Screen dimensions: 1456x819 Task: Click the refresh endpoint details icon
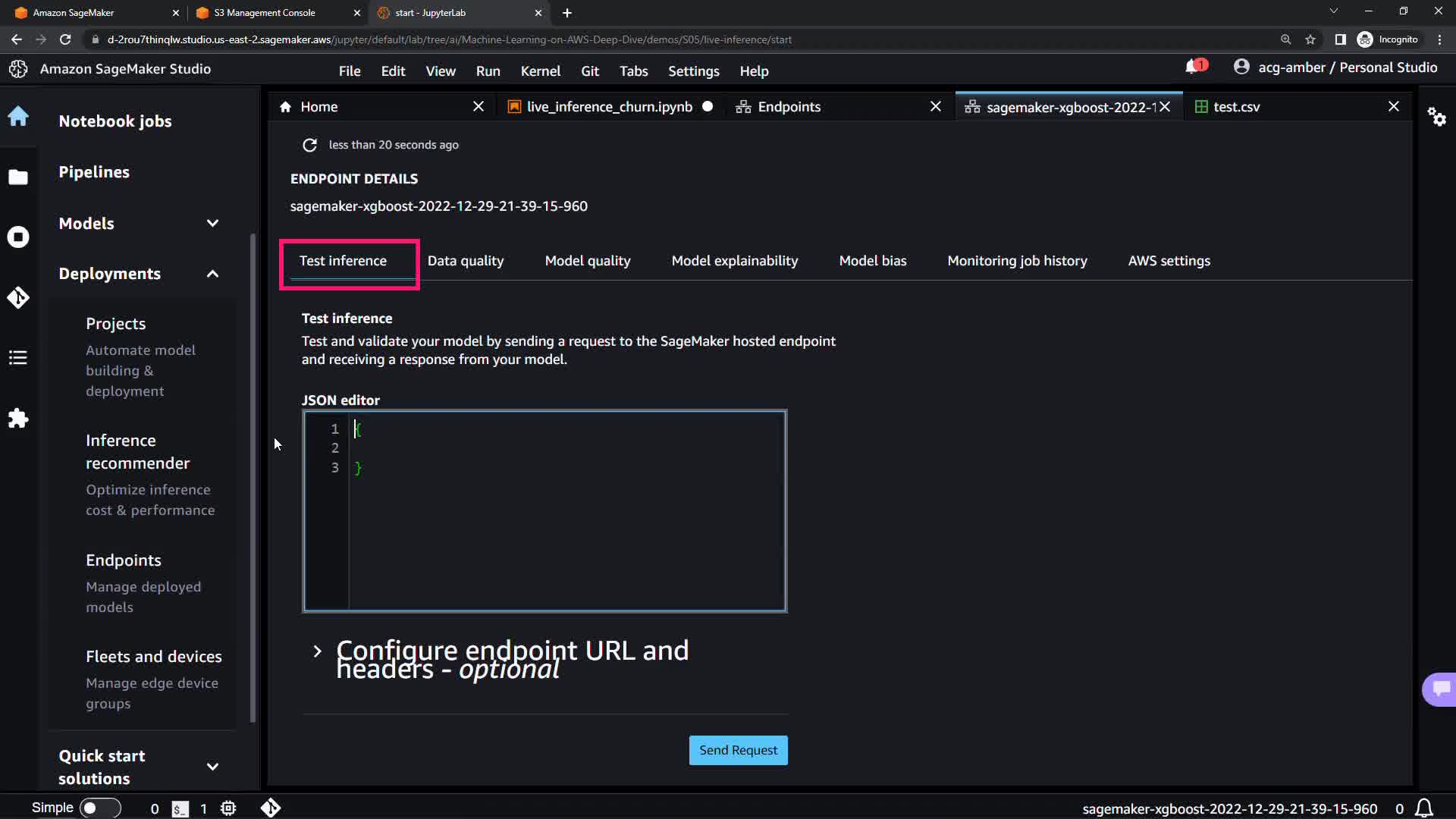(x=309, y=145)
